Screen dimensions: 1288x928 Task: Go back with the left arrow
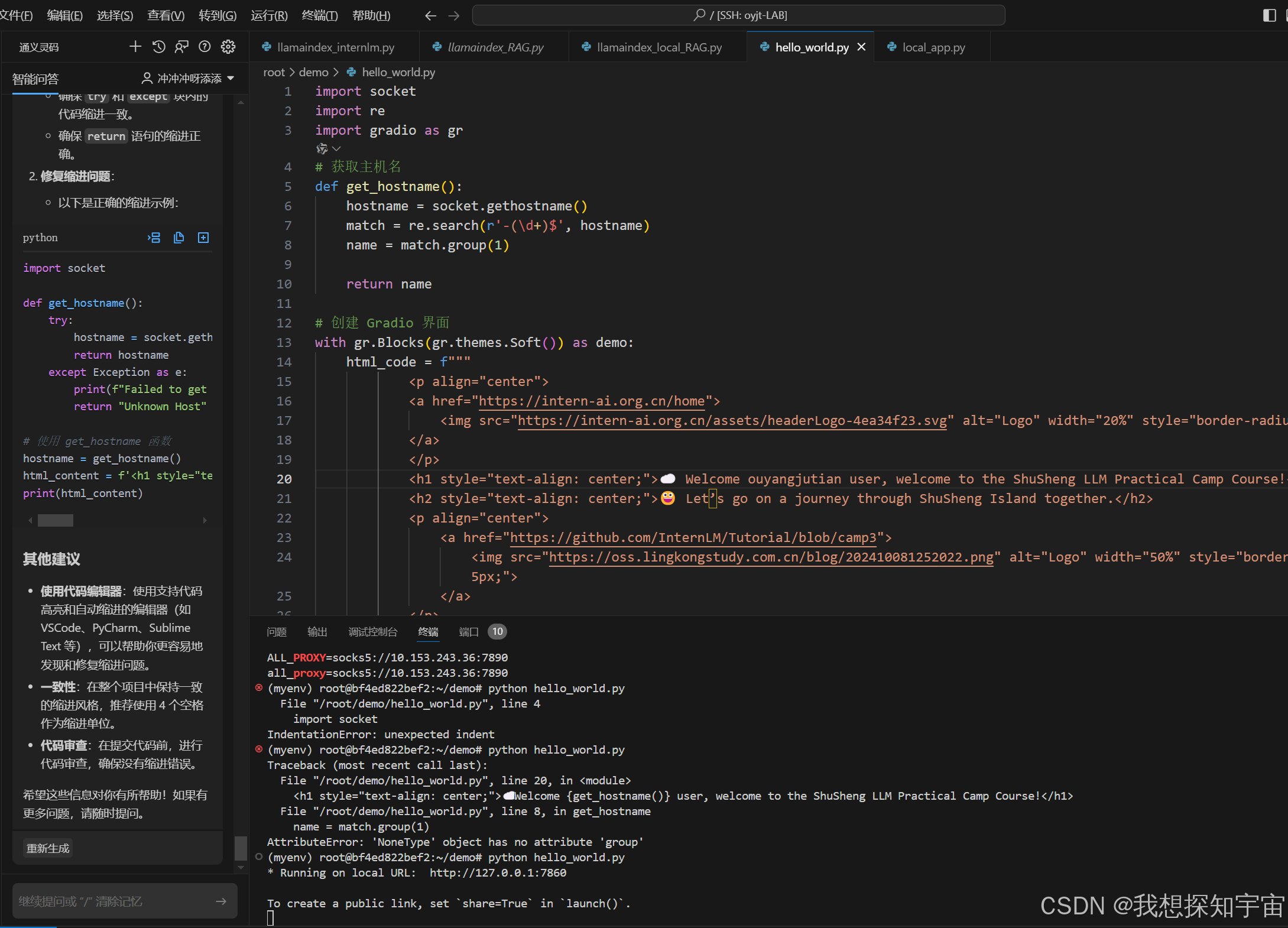pyautogui.click(x=430, y=16)
